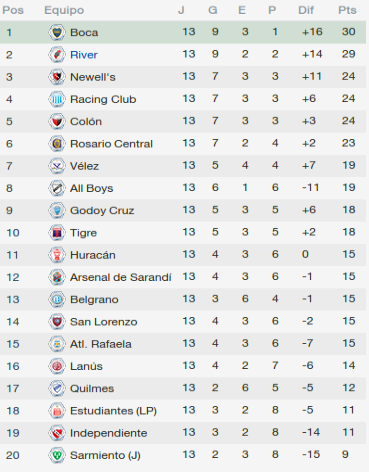This screenshot has width=369, height=472.
Task: Select the Colón team crest
Action: coord(57,121)
